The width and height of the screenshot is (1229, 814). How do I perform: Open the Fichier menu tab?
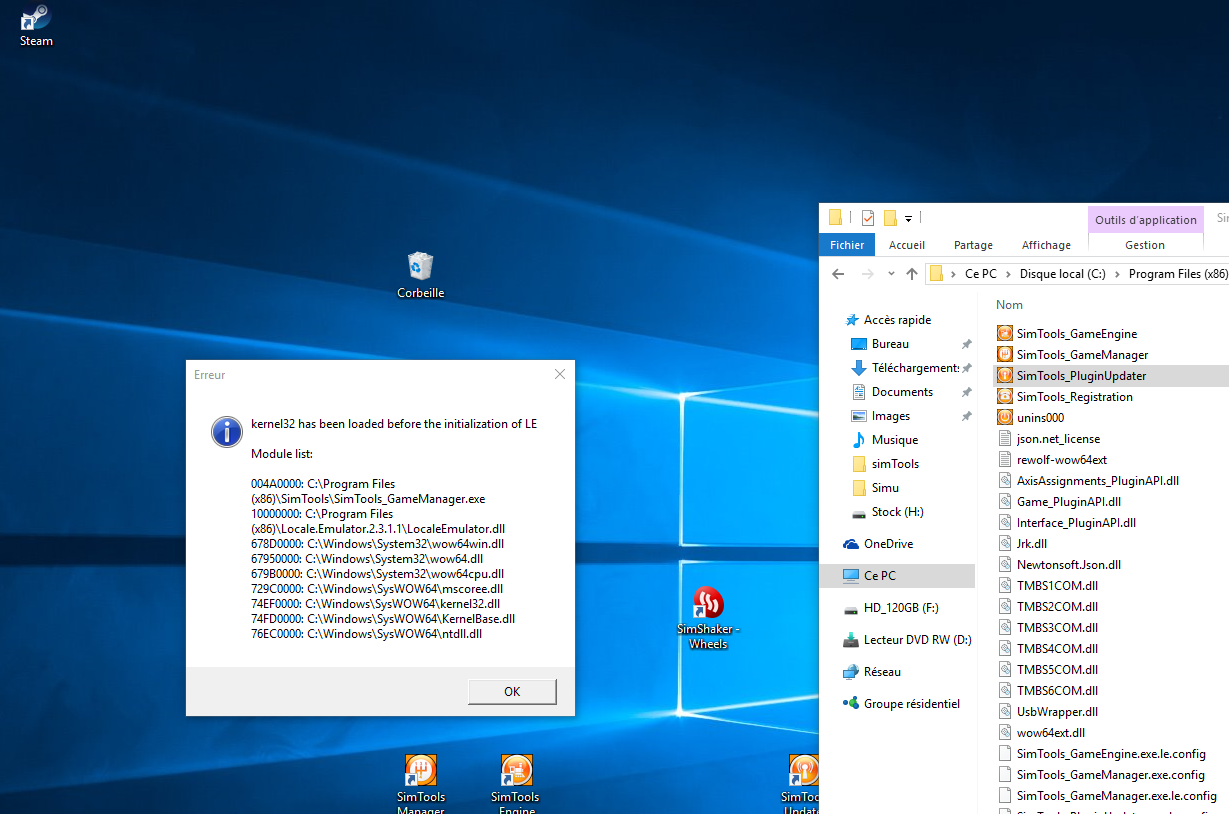(847, 245)
